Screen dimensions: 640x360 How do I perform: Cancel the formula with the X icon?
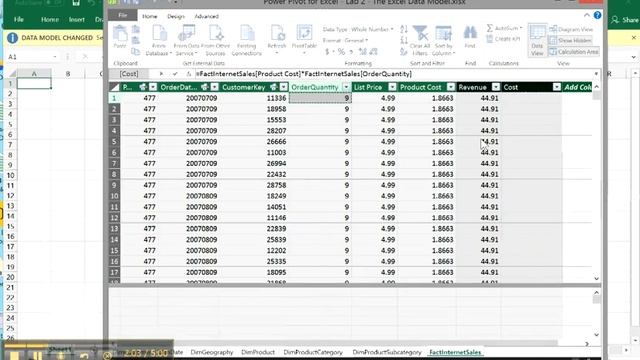click(161, 74)
